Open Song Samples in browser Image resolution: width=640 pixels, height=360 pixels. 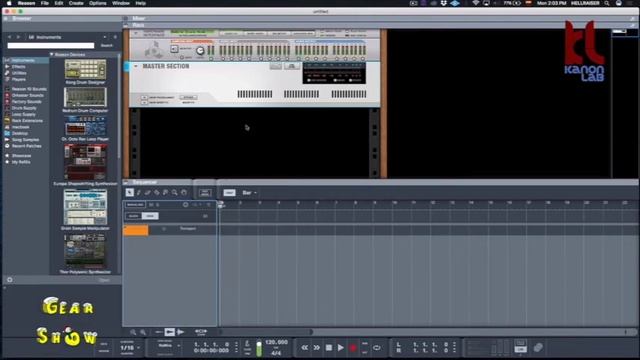[x=25, y=140]
